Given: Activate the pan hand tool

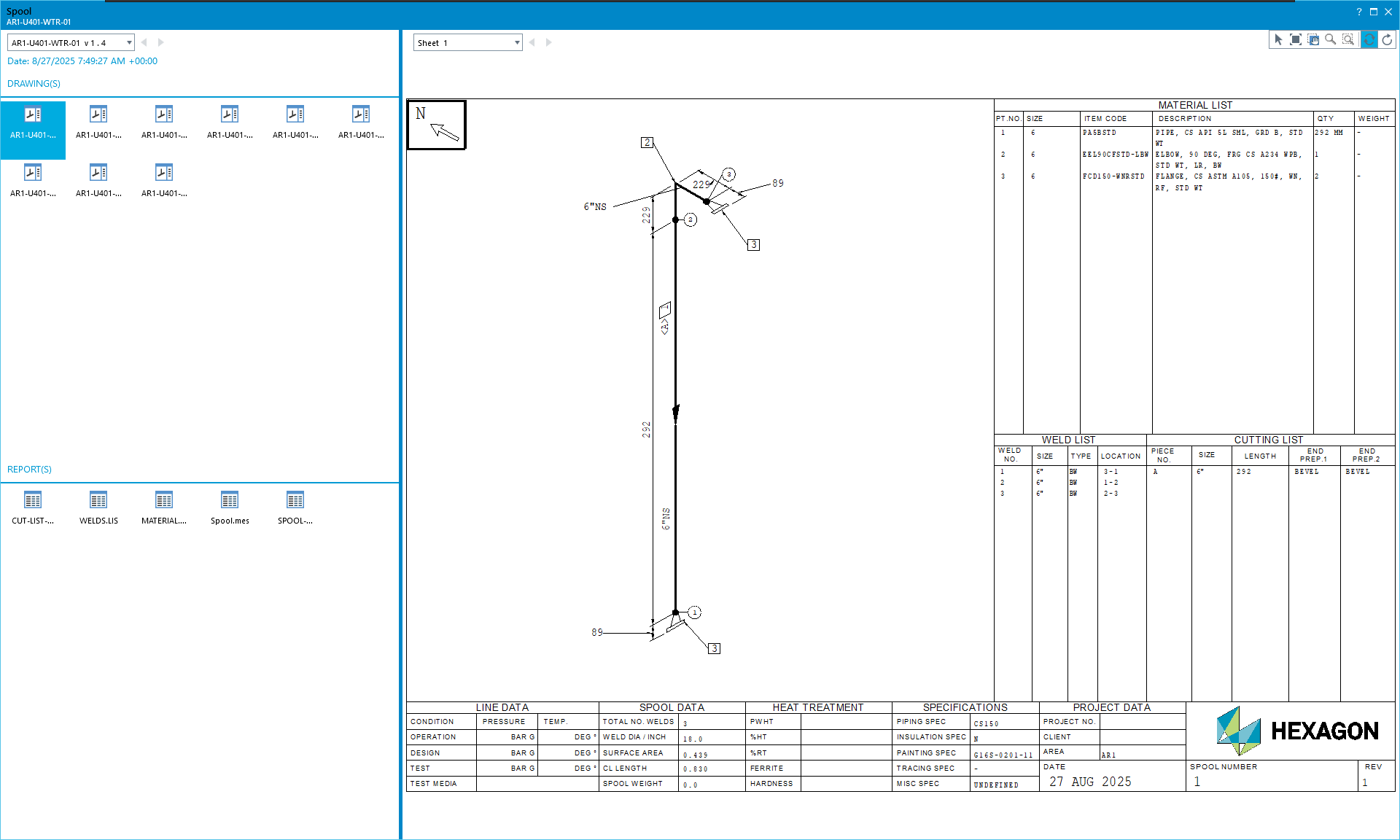Looking at the screenshot, I should tap(1313, 40).
